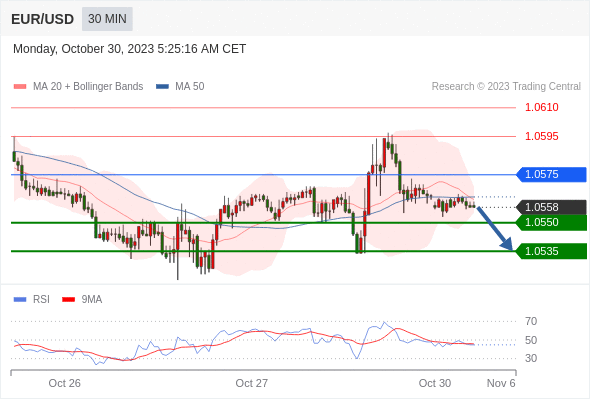This screenshot has height=400, width=590.
Task: Click the red 9MA legend swatch
Action: [68, 300]
